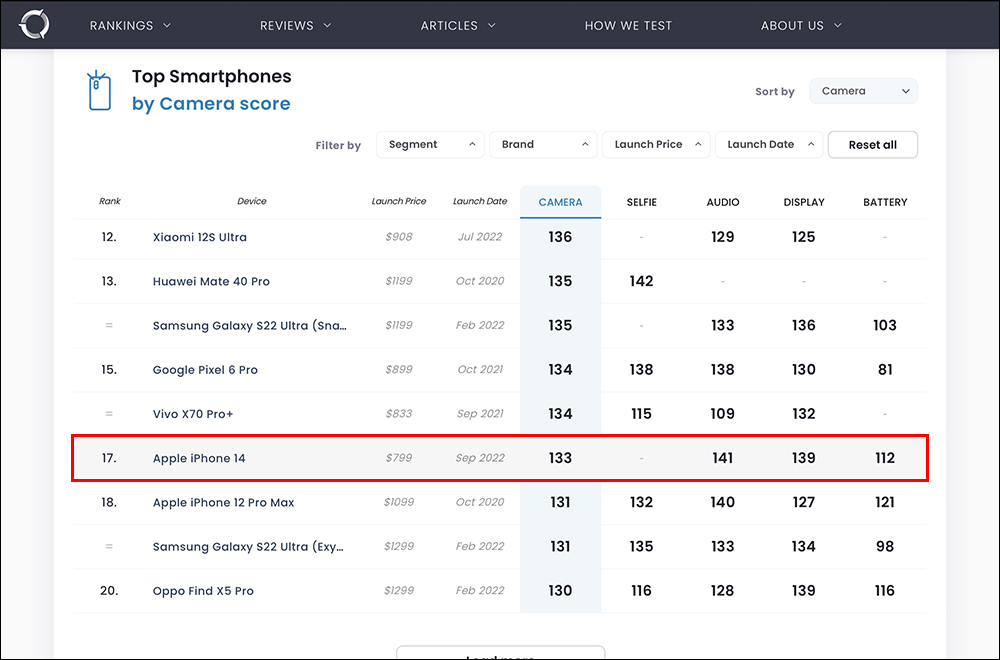The width and height of the screenshot is (1000, 660).
Task: Click the site logo in the navigation bar
Action: [34, 25]
